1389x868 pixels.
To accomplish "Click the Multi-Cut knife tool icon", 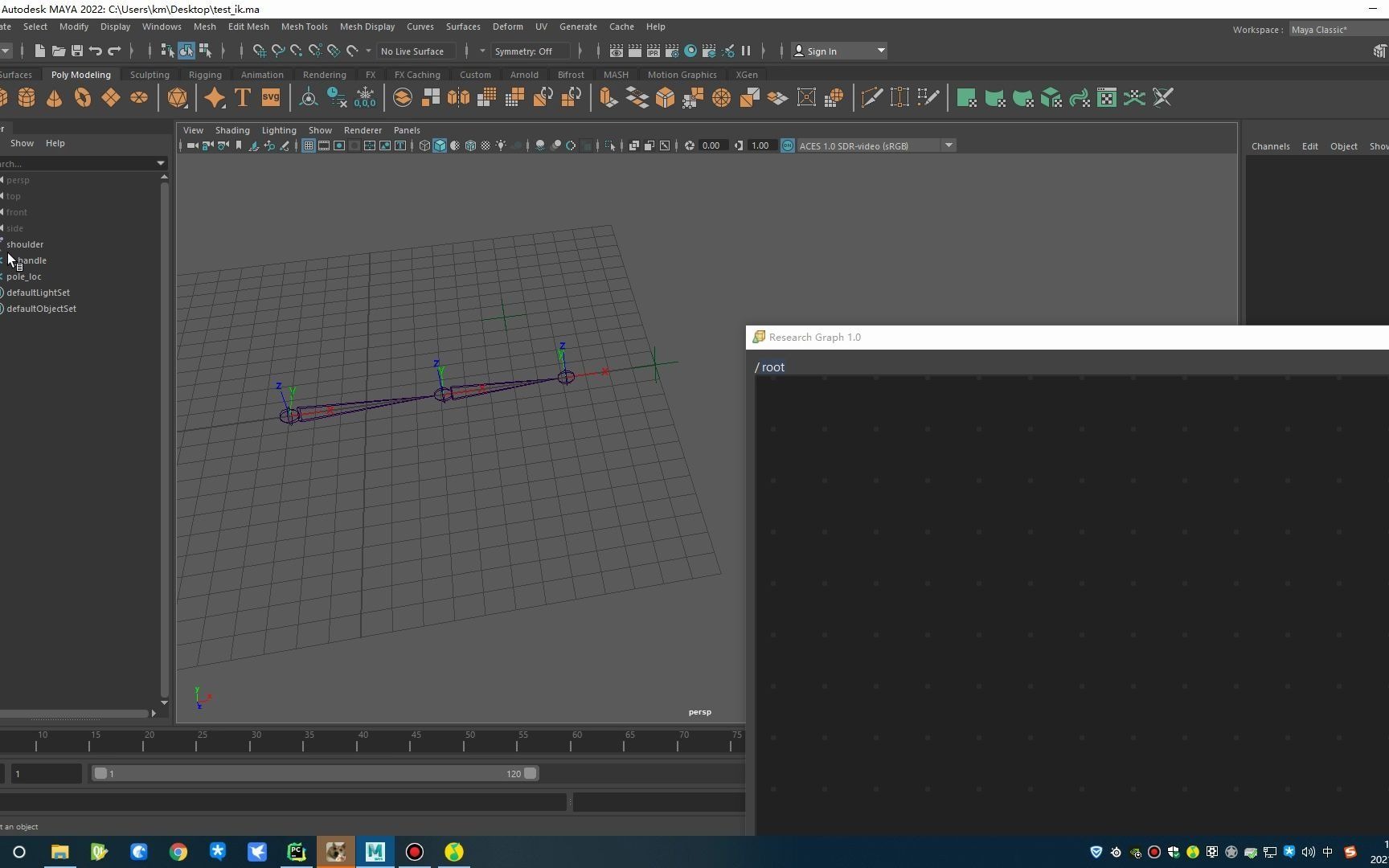I will 871,98.
